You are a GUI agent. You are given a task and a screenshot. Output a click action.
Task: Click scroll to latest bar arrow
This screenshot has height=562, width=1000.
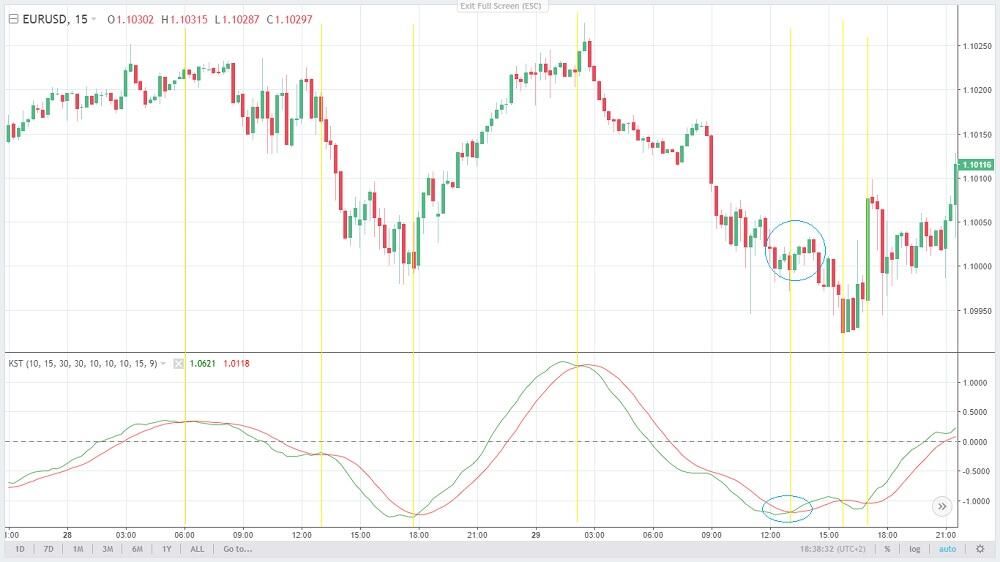coord(941,506)
